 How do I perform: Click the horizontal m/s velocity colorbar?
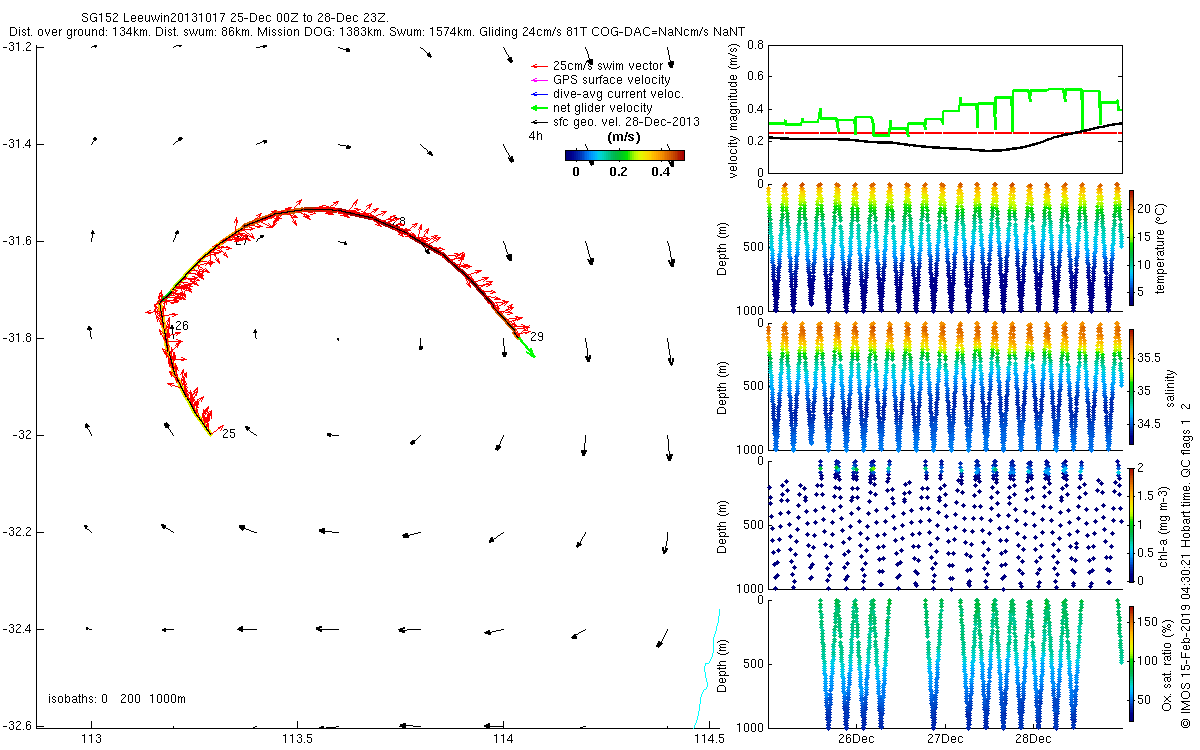(x=624, y=155)
